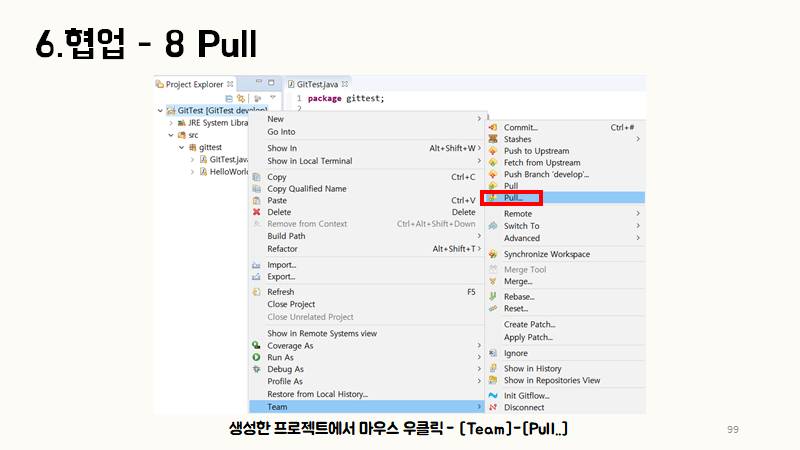
Task: Open the Switch To submenu
Action: point(521,226)
